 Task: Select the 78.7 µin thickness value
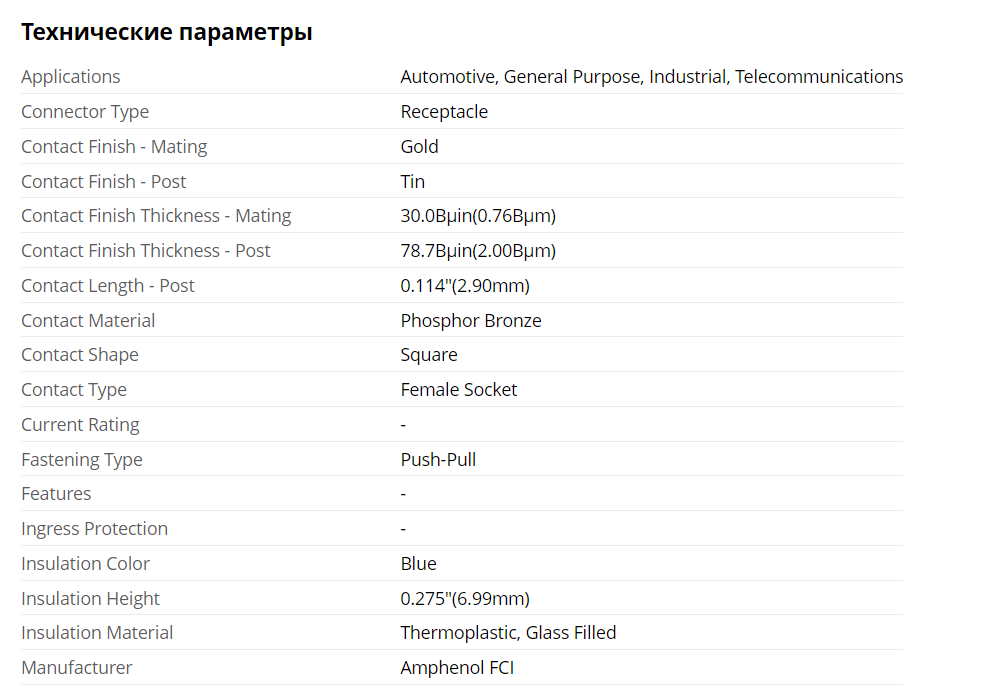click(478, 251)
